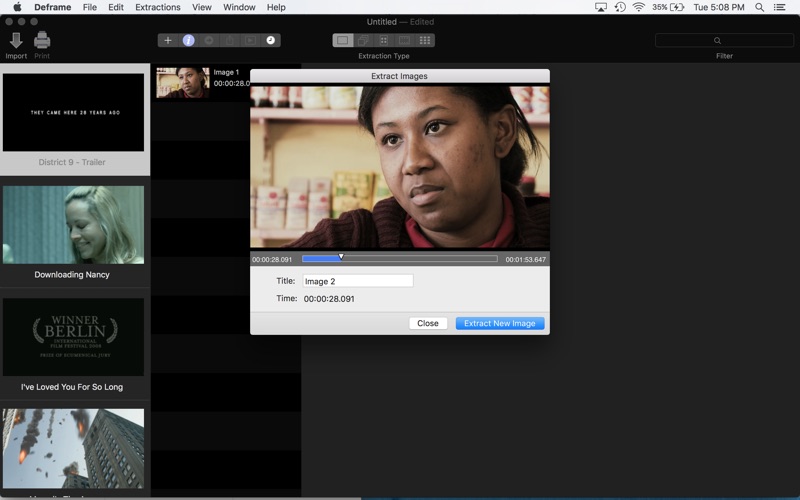Click the play preview toolbar icon
This screenshot has width=800, height=500.
250,40
